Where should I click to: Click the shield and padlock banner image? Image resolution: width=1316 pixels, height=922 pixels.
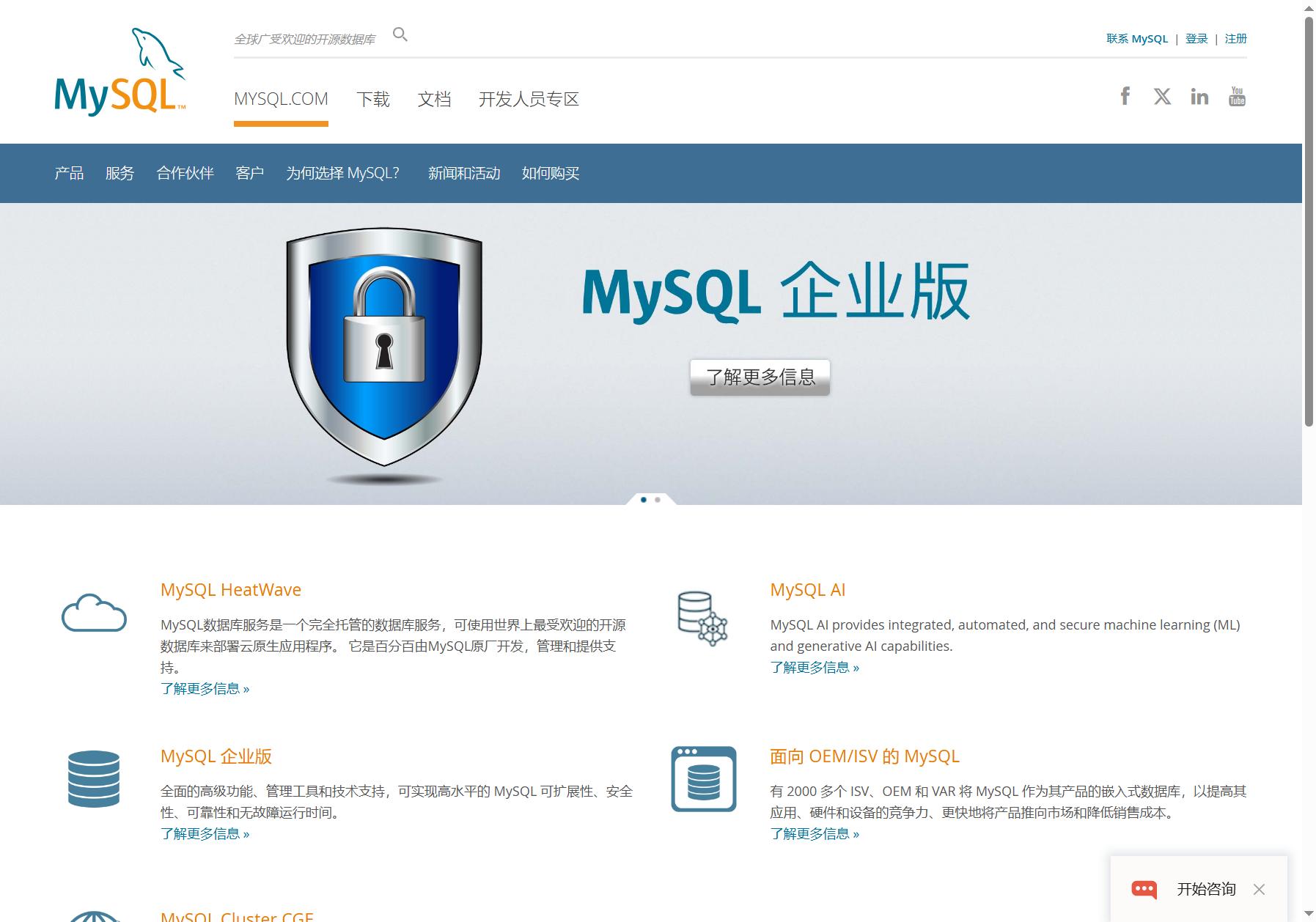click(384, 355)
